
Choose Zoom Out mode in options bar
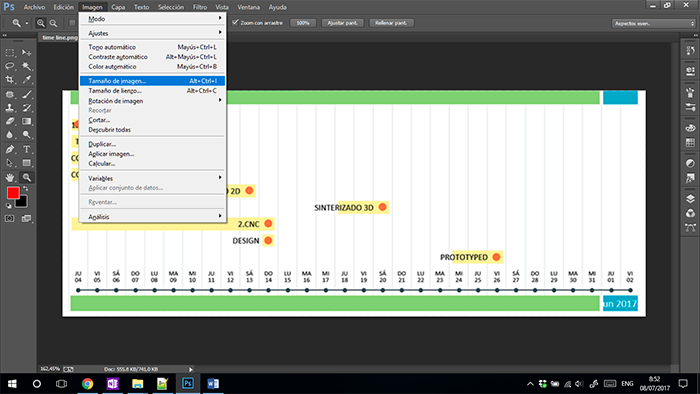point(53,23)
